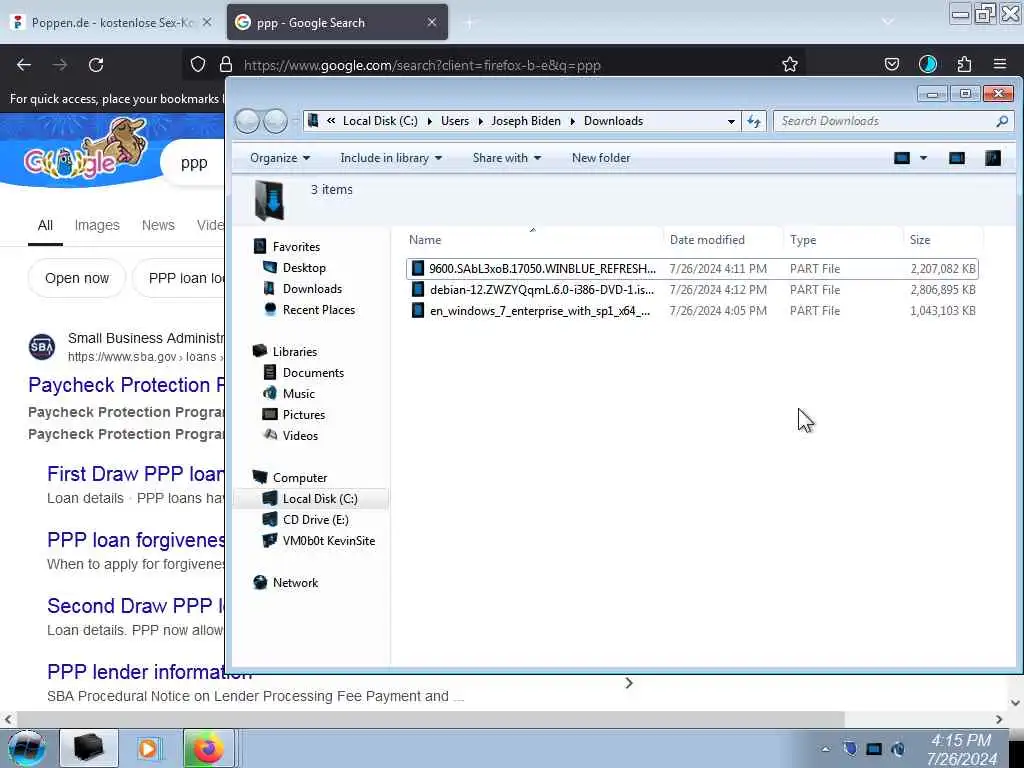Click the en_windows_7 file icon
The width and height of the screenshot is (1024, 768).
coord(418,311)
